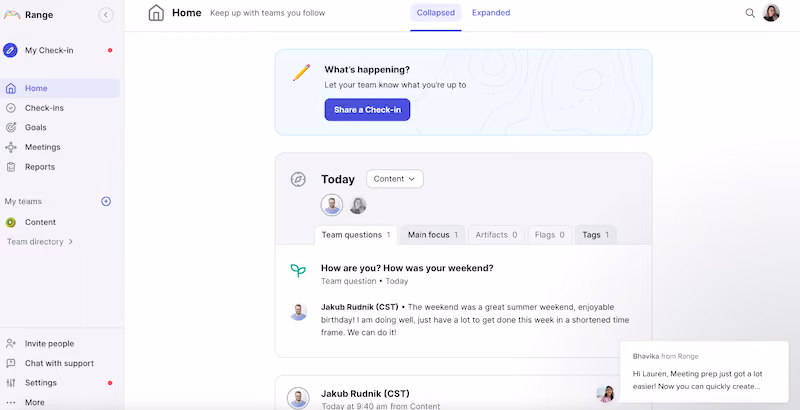Click the Range rainbow logo
The height and width of the screenshot is (410, 800).
coord(12,14)
